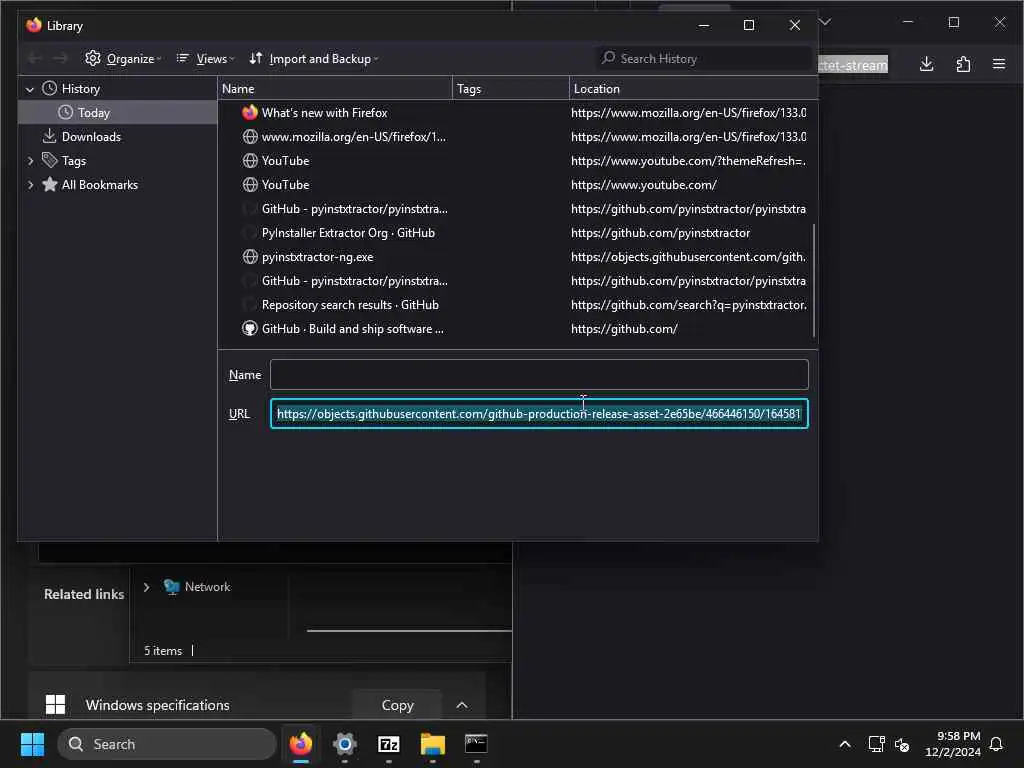
Task: Select YouTube entry with themeRefresh URL
Action: click(516, 161)
